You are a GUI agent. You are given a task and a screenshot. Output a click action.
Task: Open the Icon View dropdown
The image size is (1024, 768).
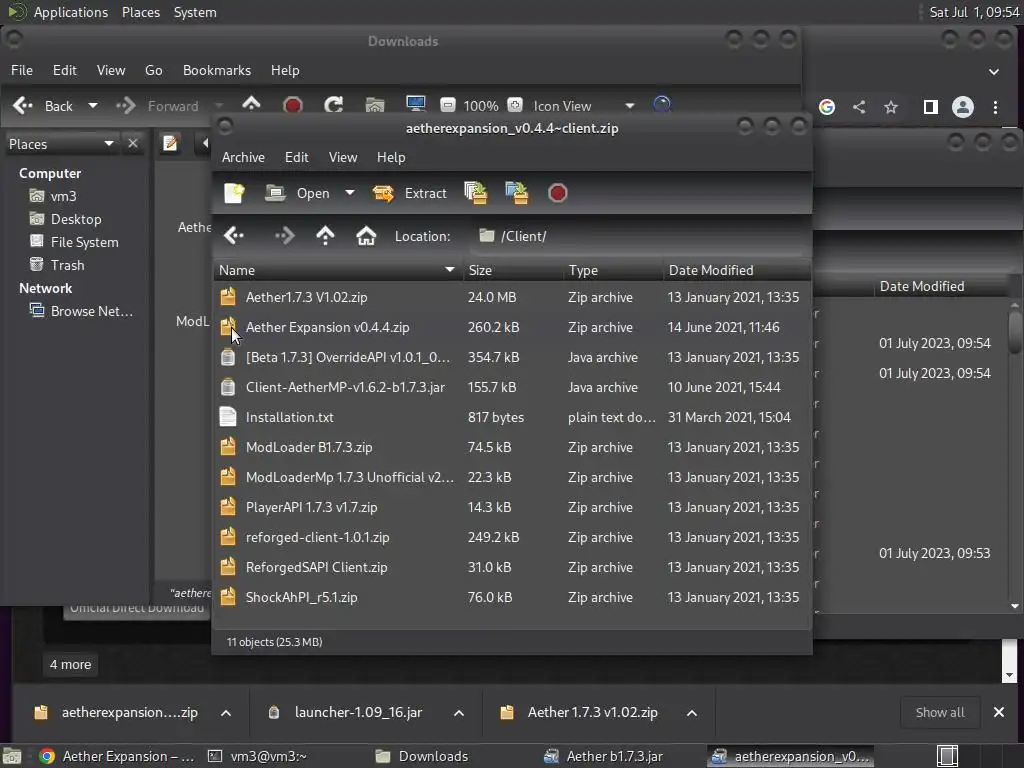583,106
